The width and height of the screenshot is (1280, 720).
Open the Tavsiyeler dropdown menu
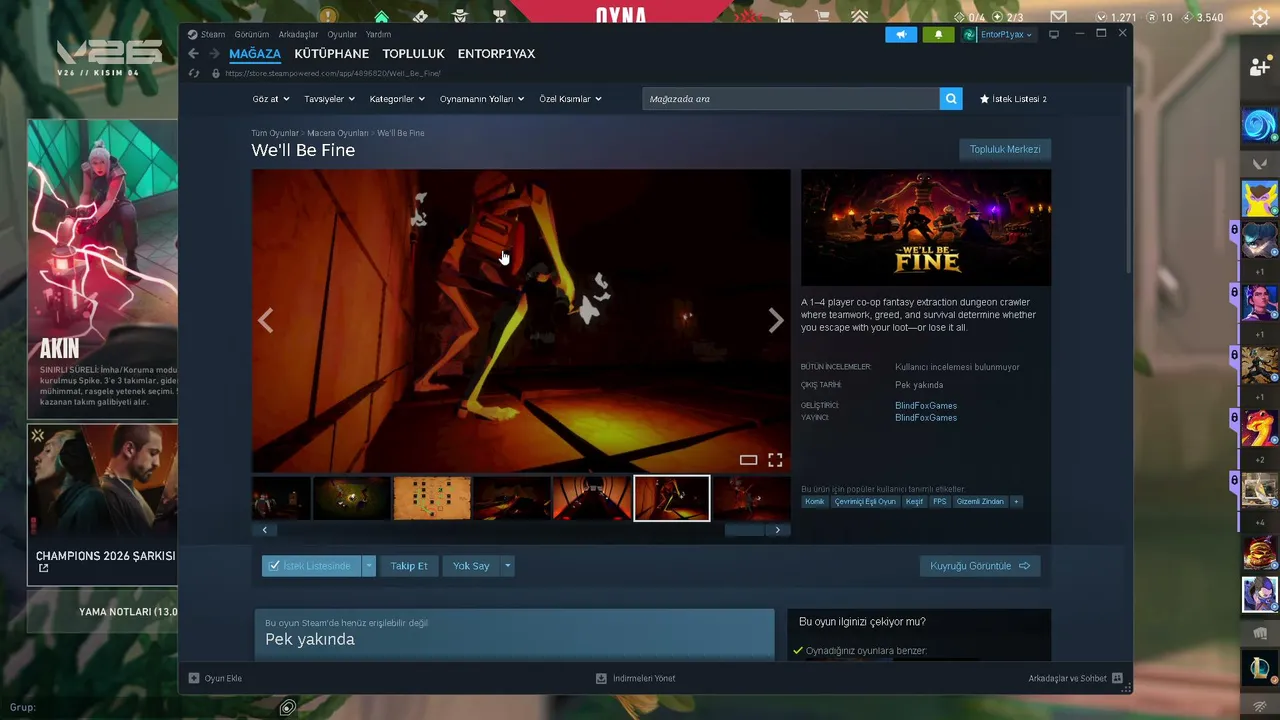(x=329, y=99)
